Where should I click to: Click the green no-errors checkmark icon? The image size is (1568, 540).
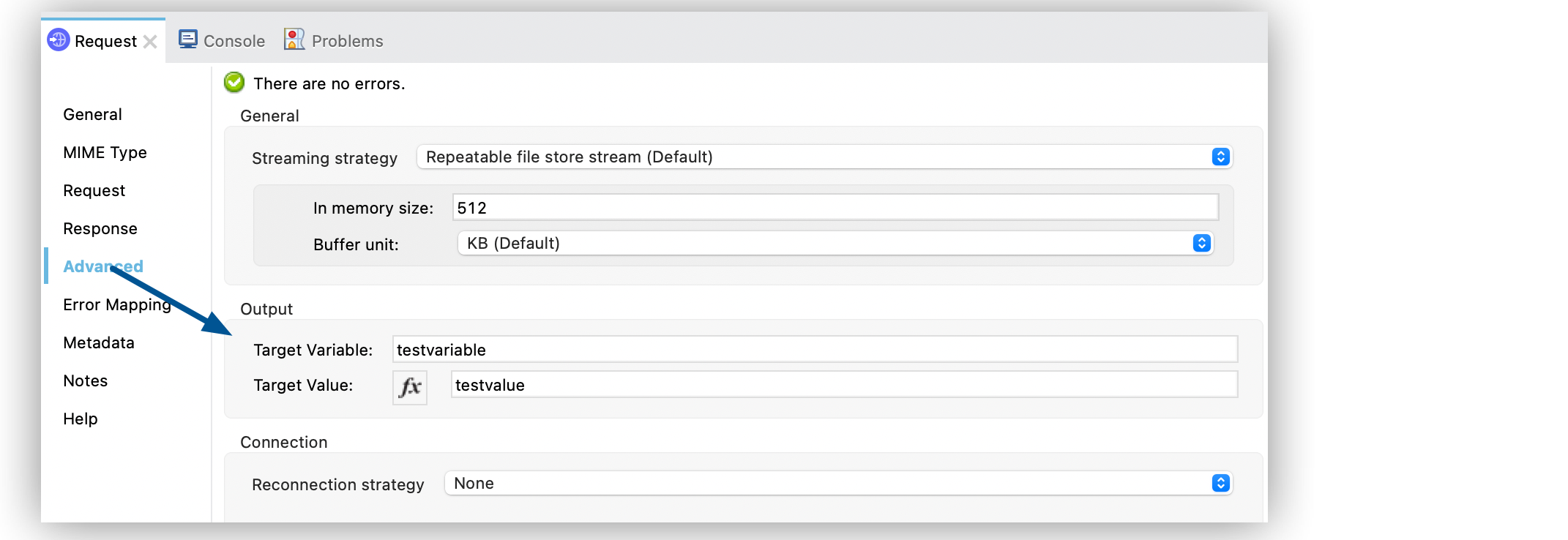click(x=234, y=83)
